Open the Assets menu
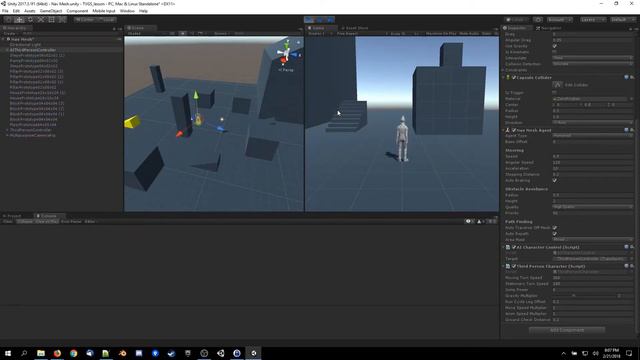The image size is (640, 360). 30,11
